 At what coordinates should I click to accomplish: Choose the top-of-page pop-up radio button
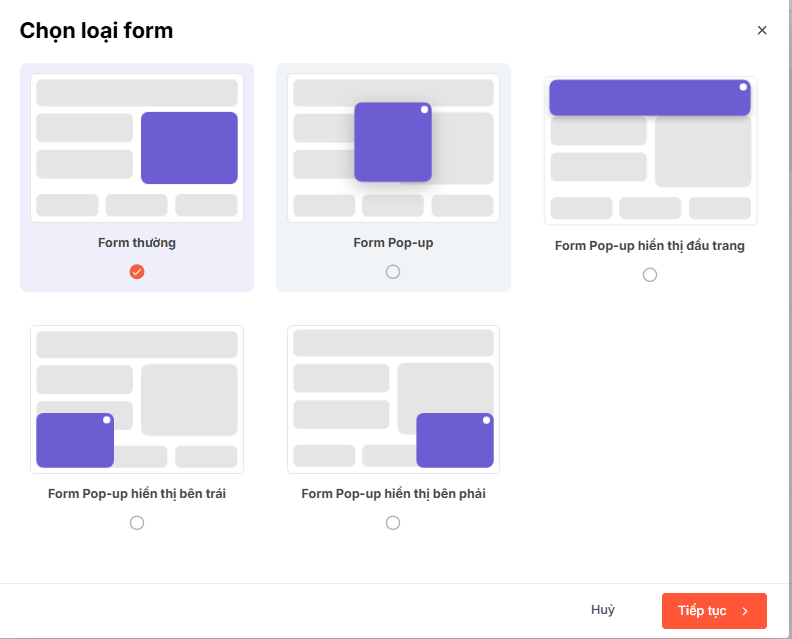tap(650, 275)
